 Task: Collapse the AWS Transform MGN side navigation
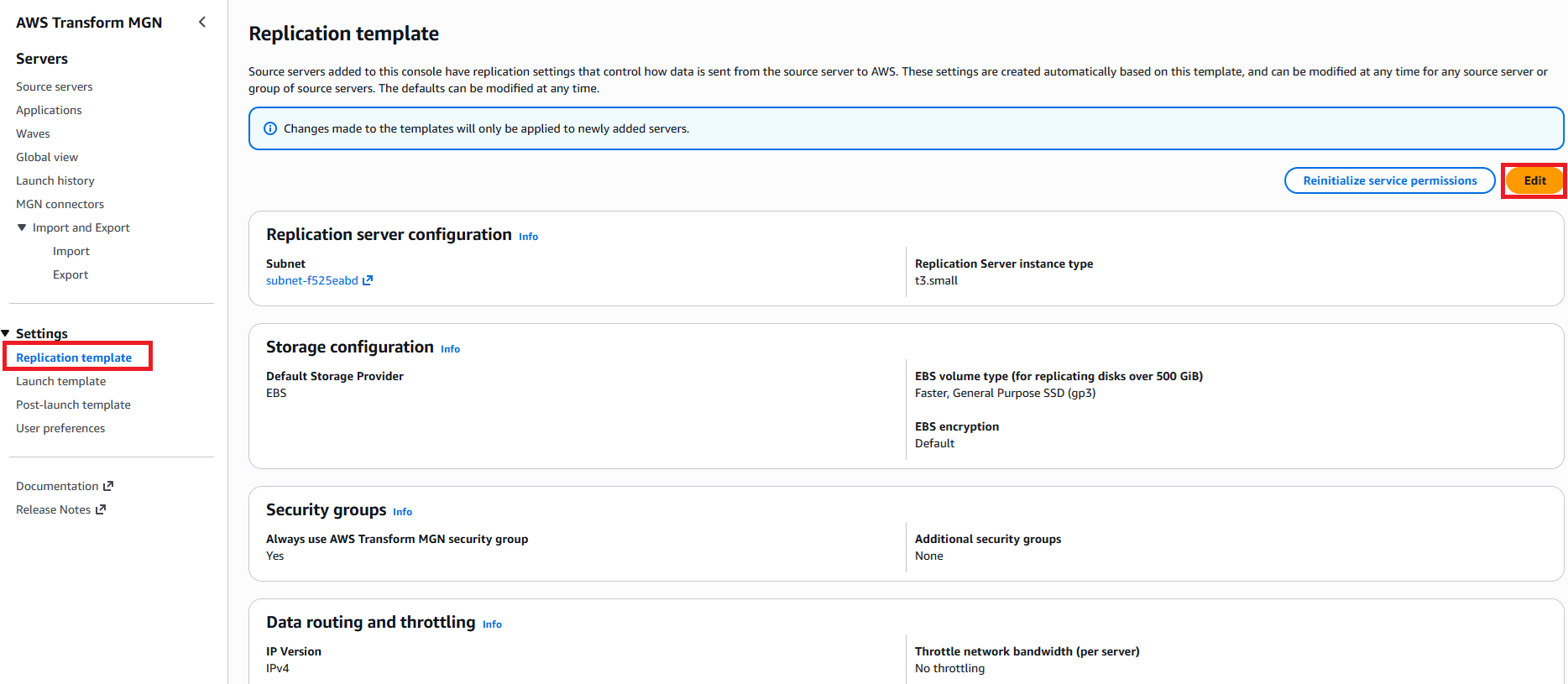point(201,22)
